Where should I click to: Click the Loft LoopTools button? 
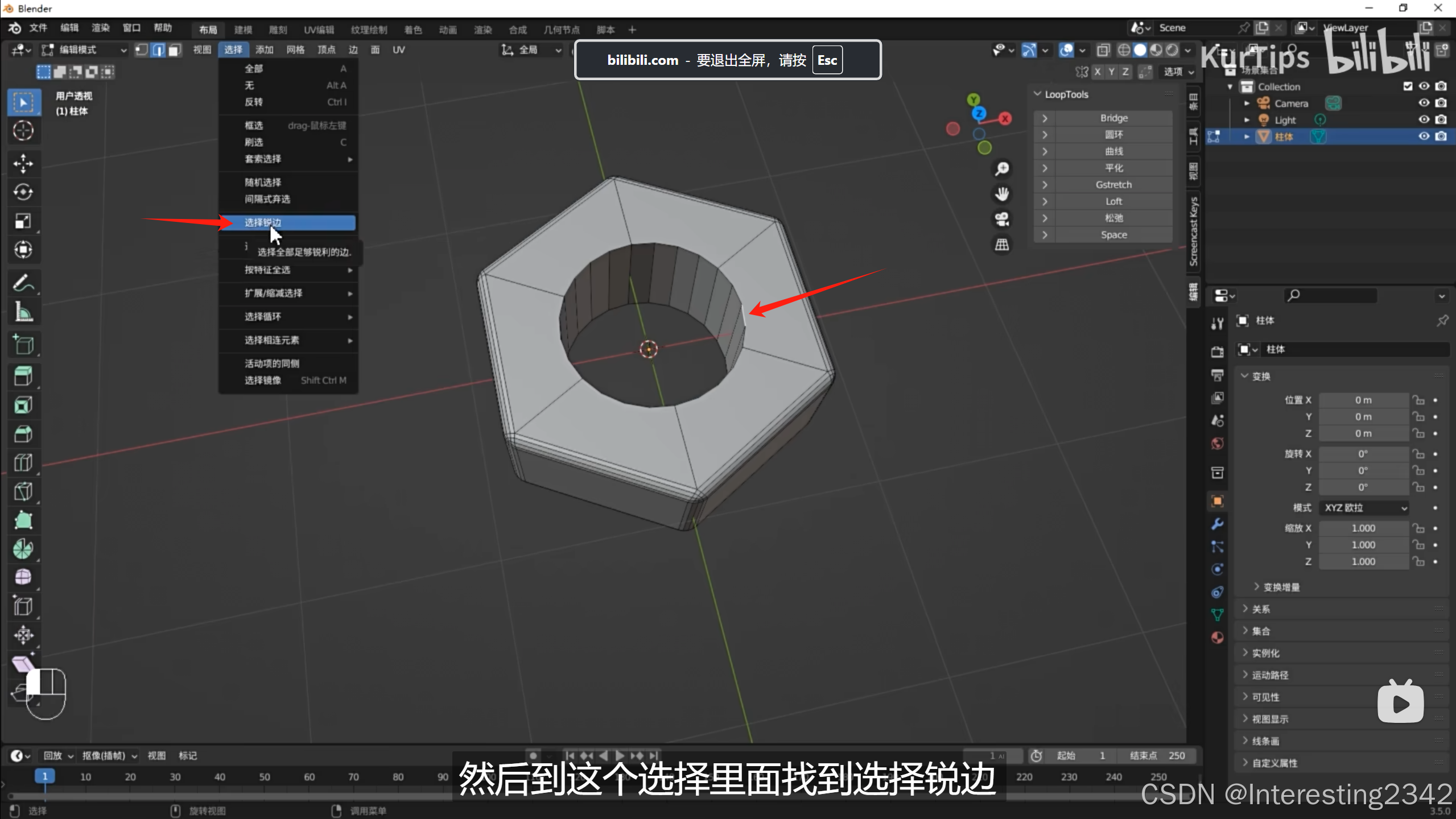pos(1113,201)
